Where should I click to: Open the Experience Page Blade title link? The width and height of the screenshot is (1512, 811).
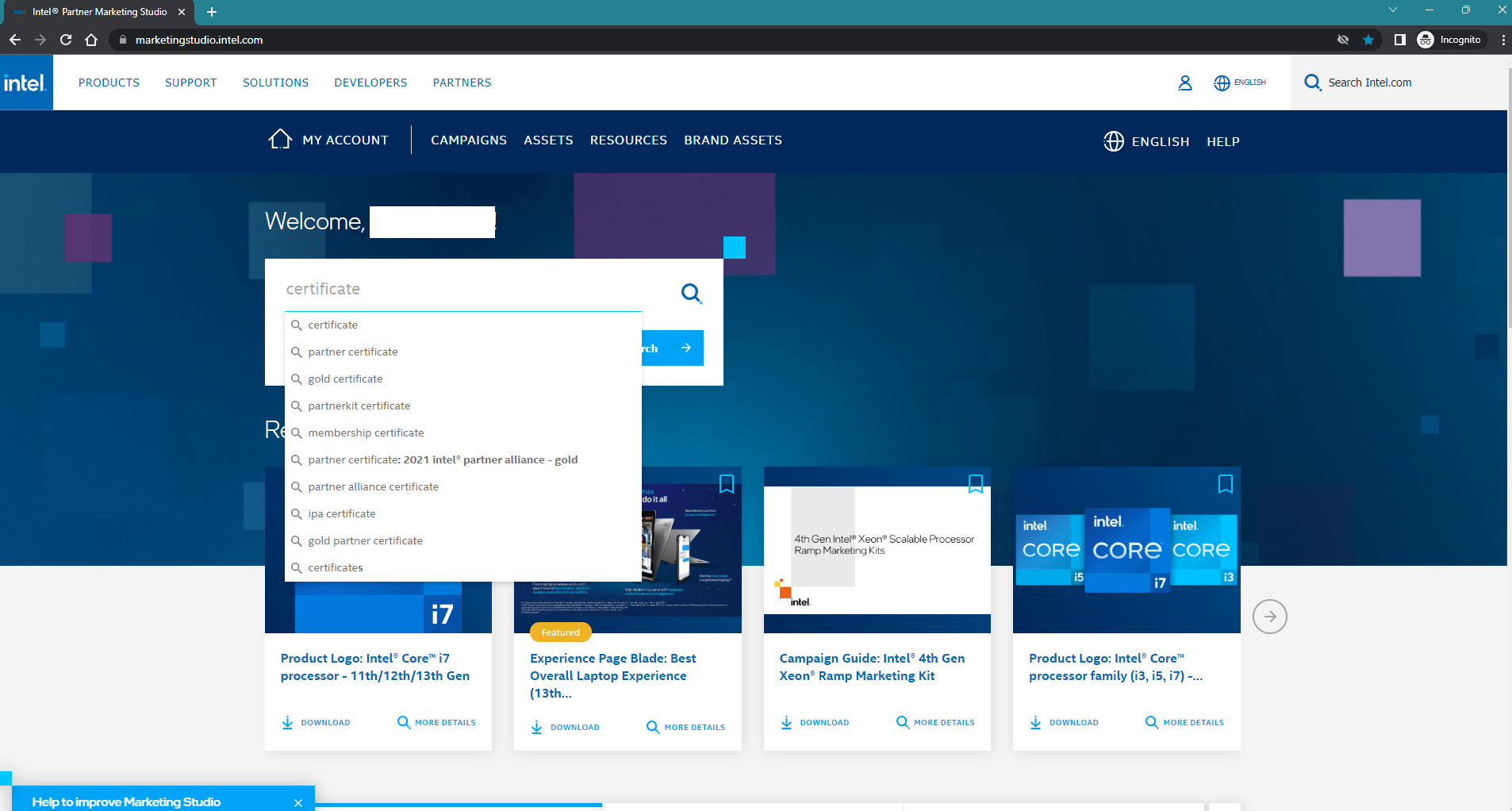pos(613,675)
